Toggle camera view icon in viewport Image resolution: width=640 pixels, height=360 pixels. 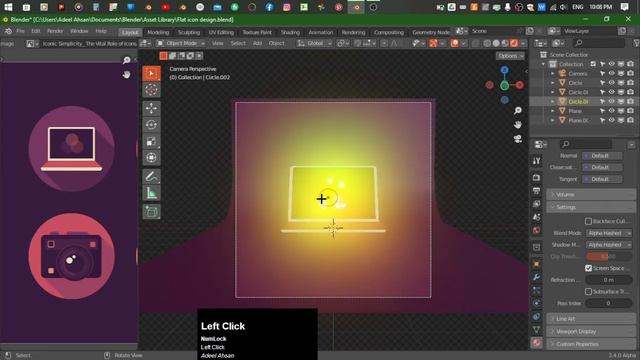pos(518,139)
